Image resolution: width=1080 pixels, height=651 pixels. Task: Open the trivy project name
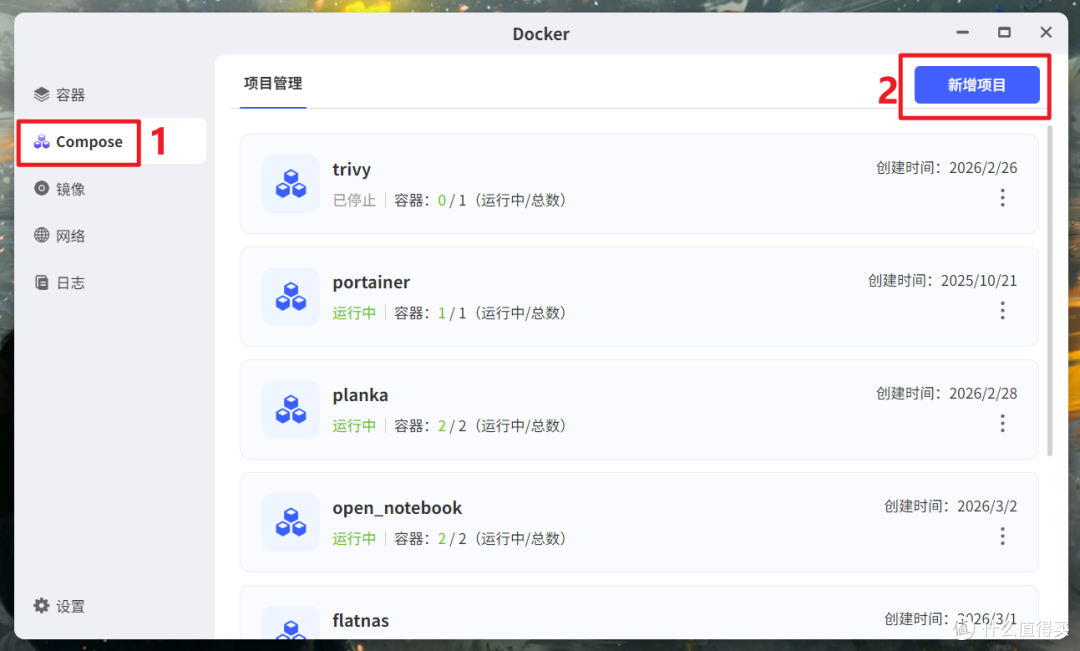click(x=351, y=169)
